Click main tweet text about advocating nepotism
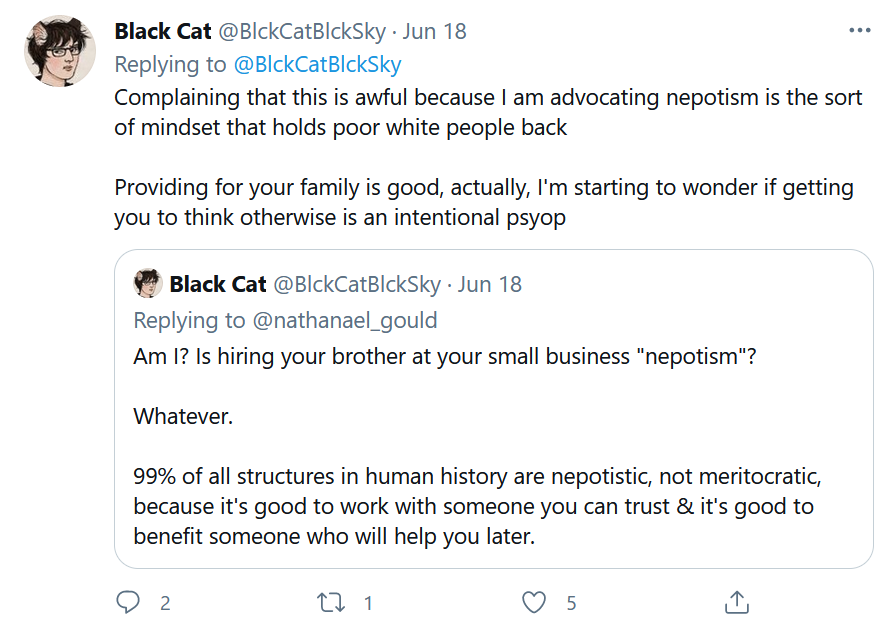886x630 pixels. (x=488, y=157)
